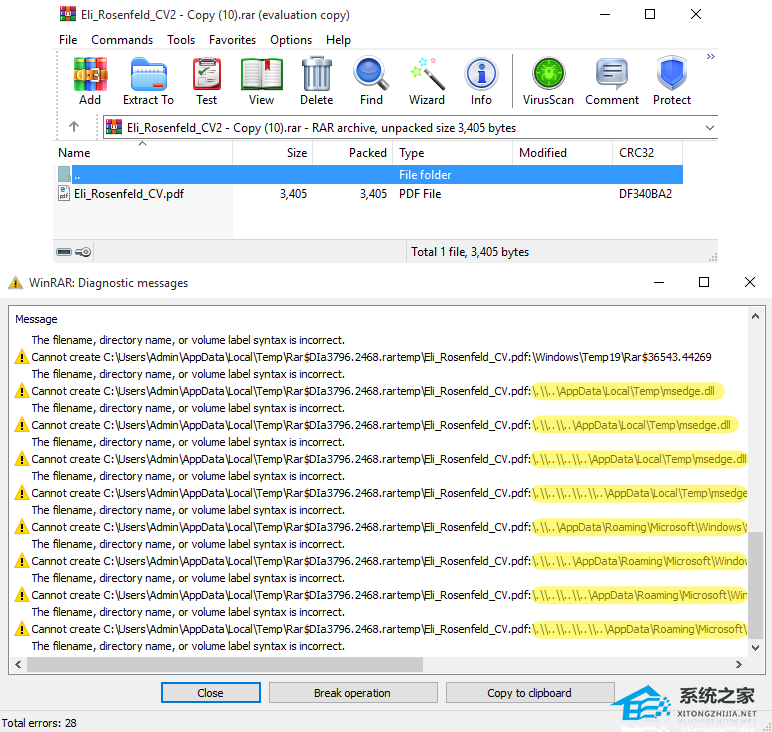
Task: Click the Add archive toolbar icon
Action: pyautogui.click(x=90, y=81)
